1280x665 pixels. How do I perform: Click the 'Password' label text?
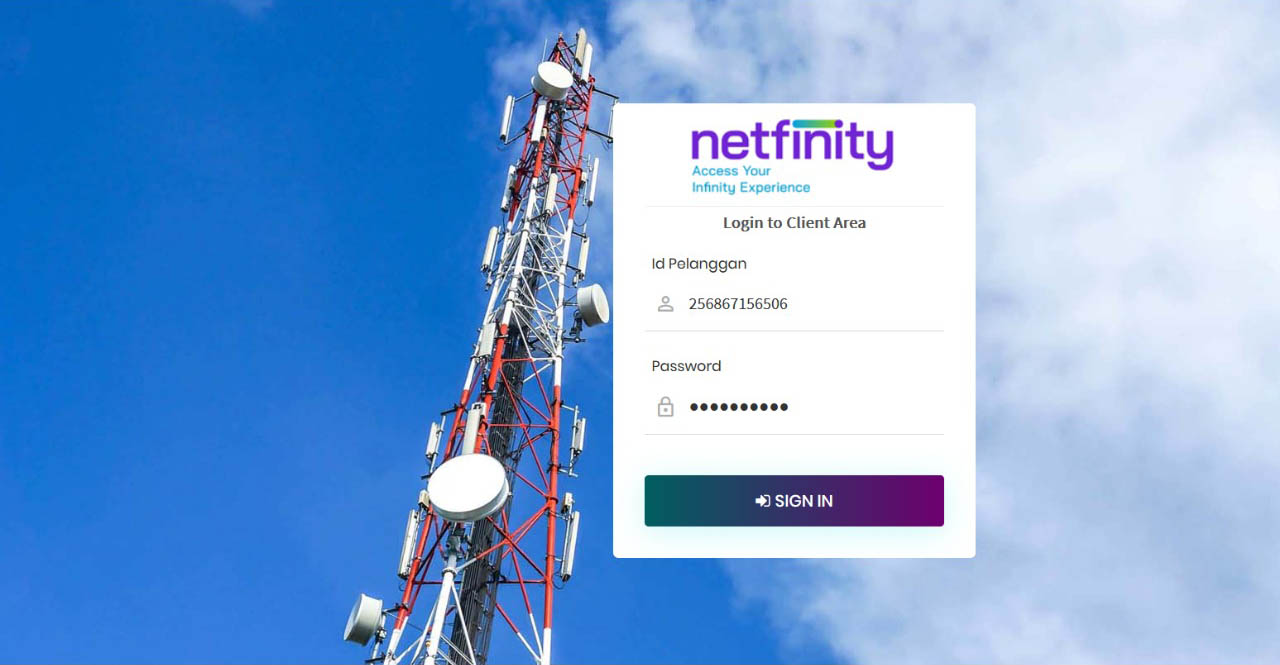pyautogui.click(x=686, y=366)
